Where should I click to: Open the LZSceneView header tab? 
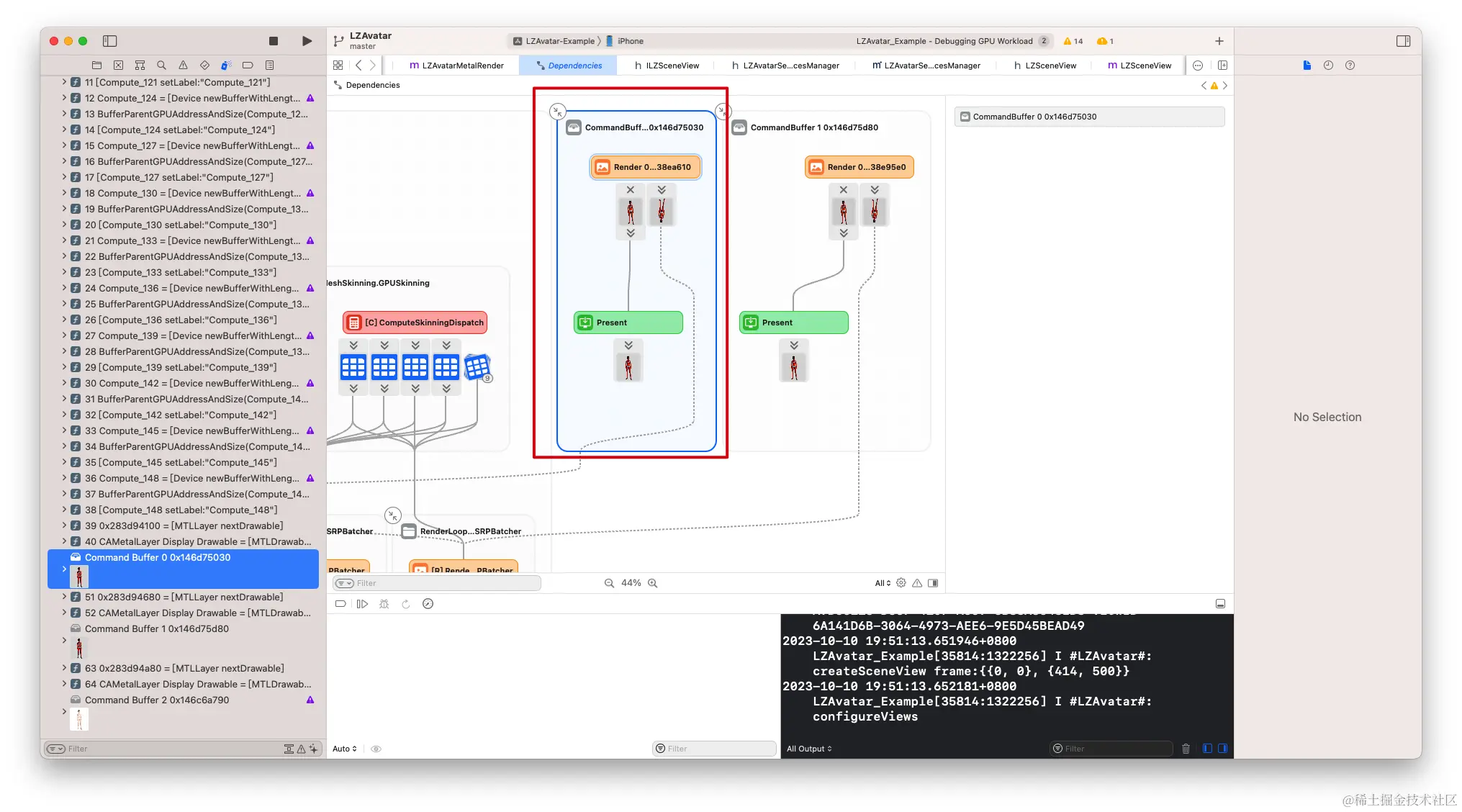(x=1045, y=66)
